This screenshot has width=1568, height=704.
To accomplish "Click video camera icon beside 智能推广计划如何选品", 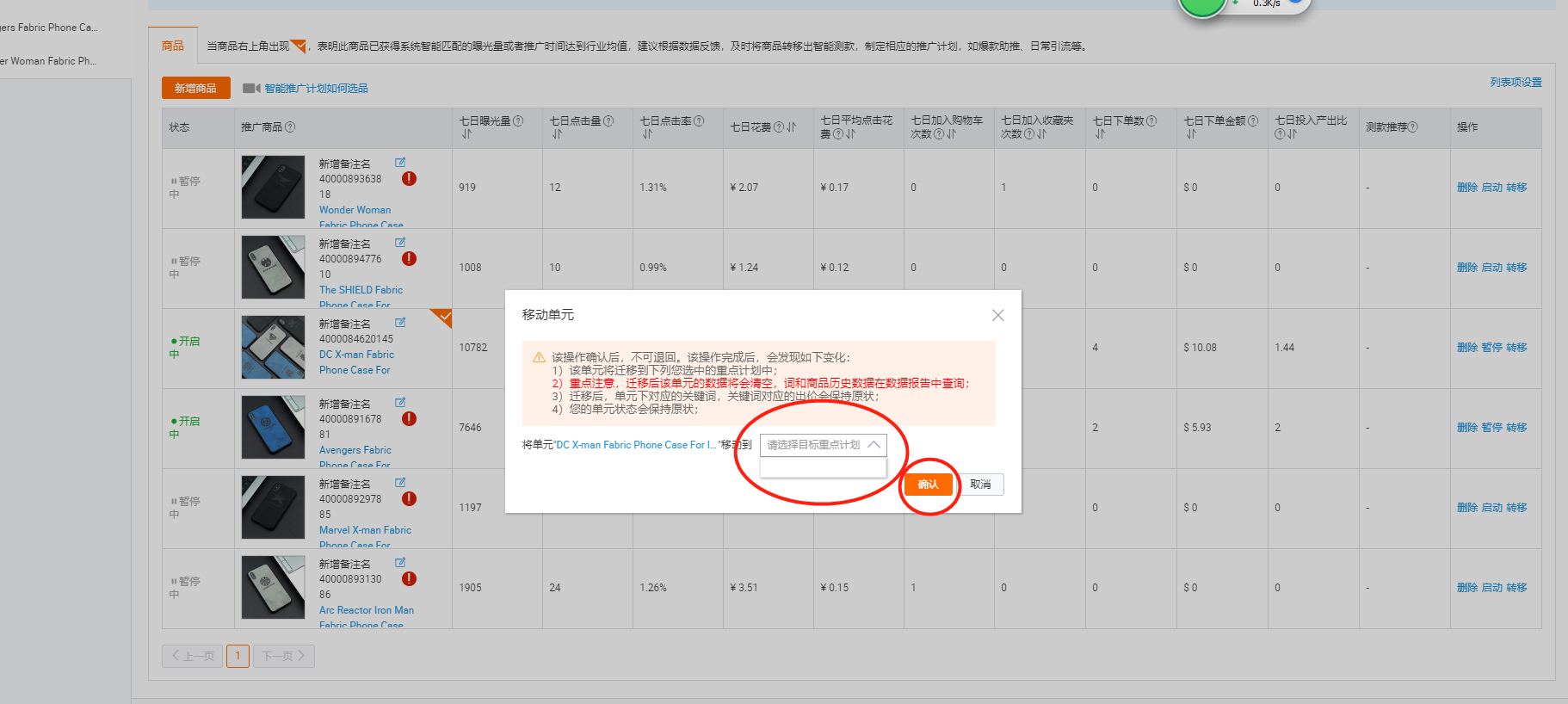I will coord(251,88).
